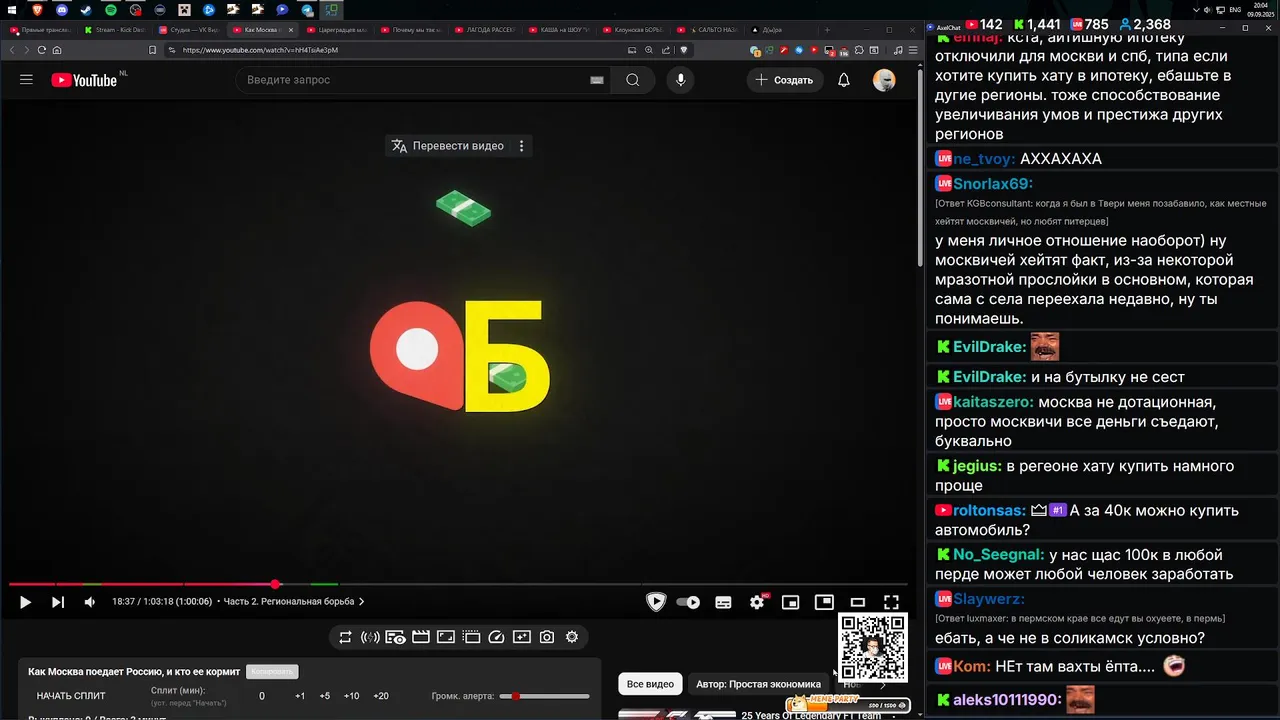Image resolution: width=1280 pixels, height=720 pixels.
Task: Switch to the 'Stream - Kick' tab
Action: pos(114,30)
